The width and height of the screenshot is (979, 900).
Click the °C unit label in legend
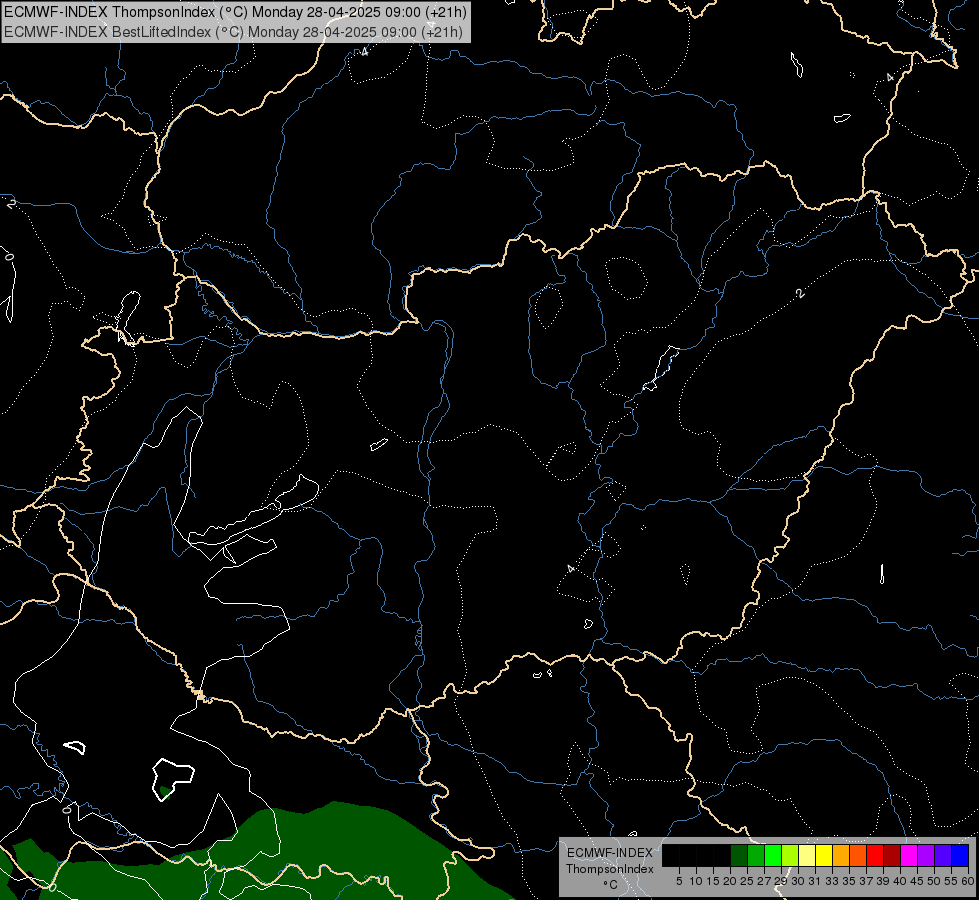coord(611,885)
